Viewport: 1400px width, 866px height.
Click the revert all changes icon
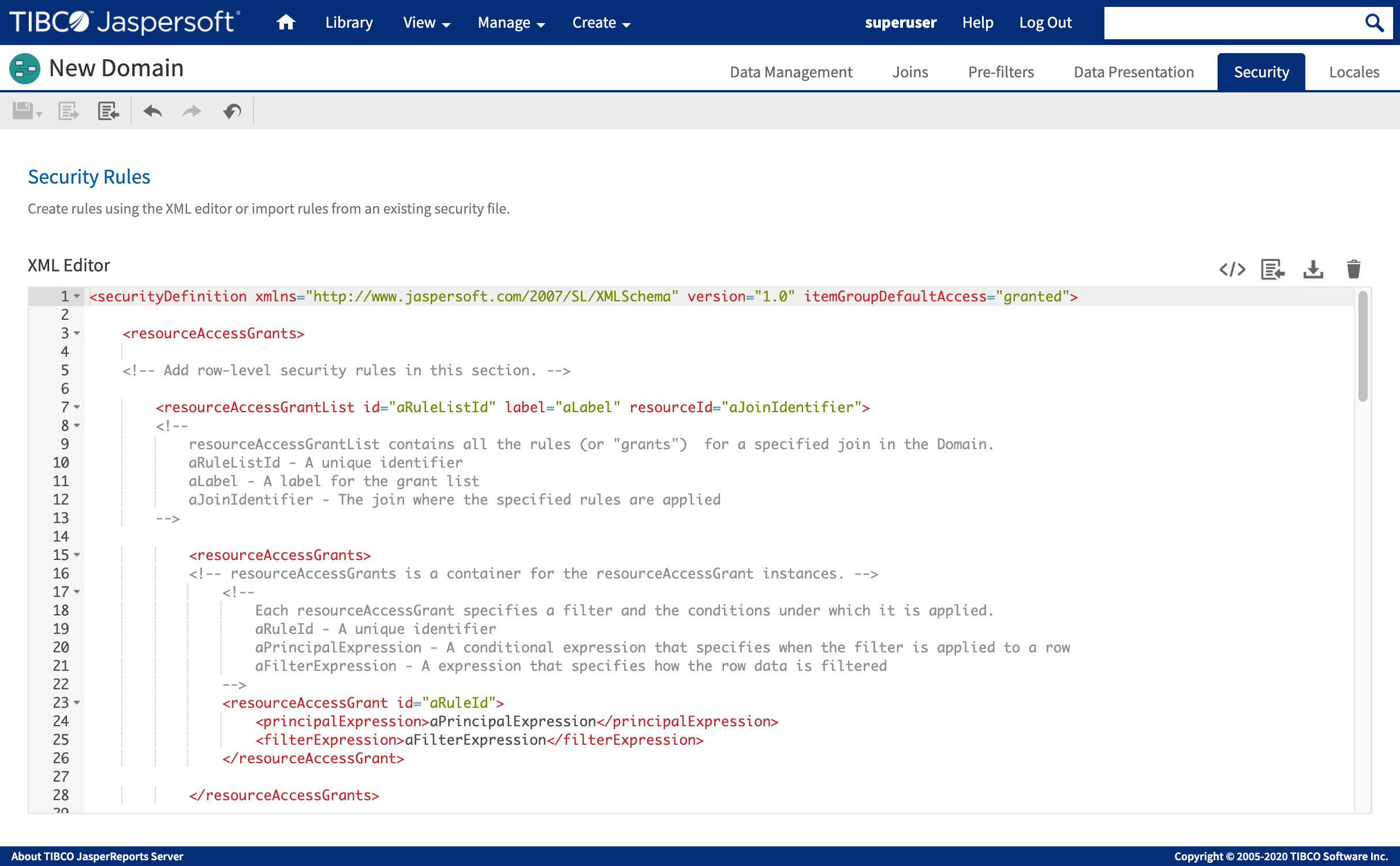[232, 110]
